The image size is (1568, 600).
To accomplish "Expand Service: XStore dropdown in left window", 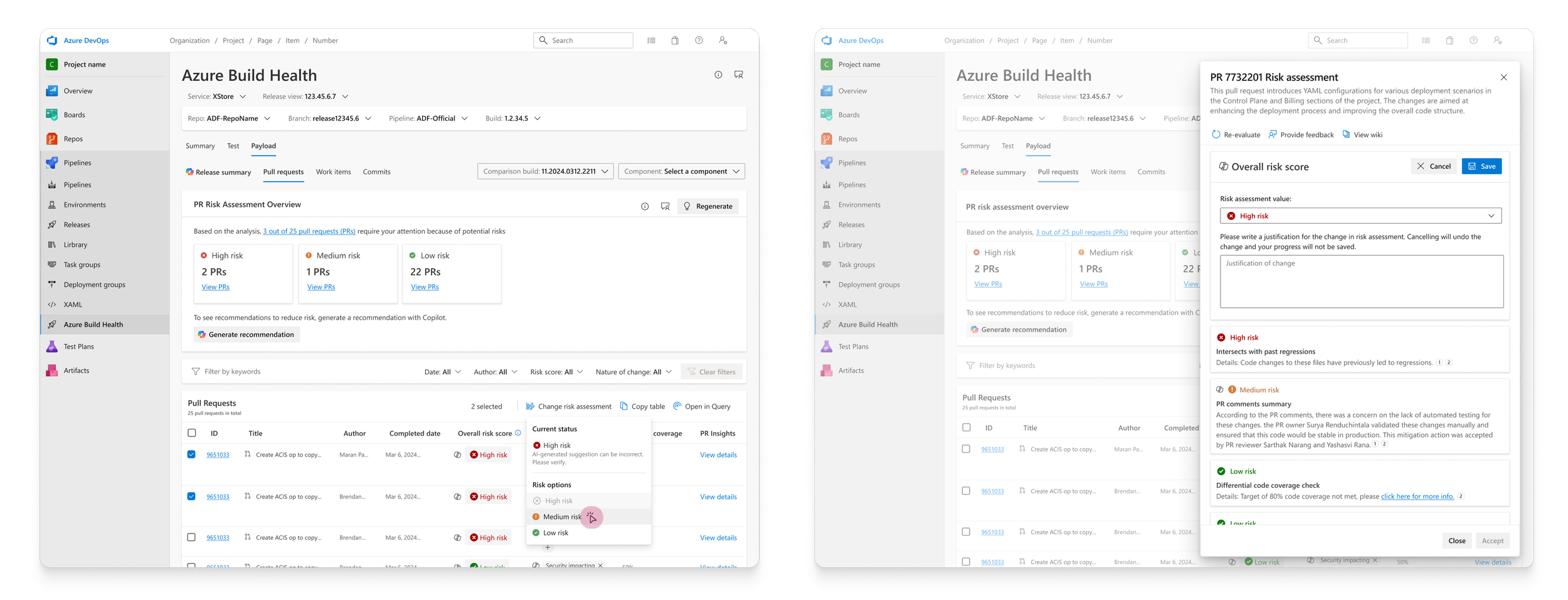I will coord(217,97).
